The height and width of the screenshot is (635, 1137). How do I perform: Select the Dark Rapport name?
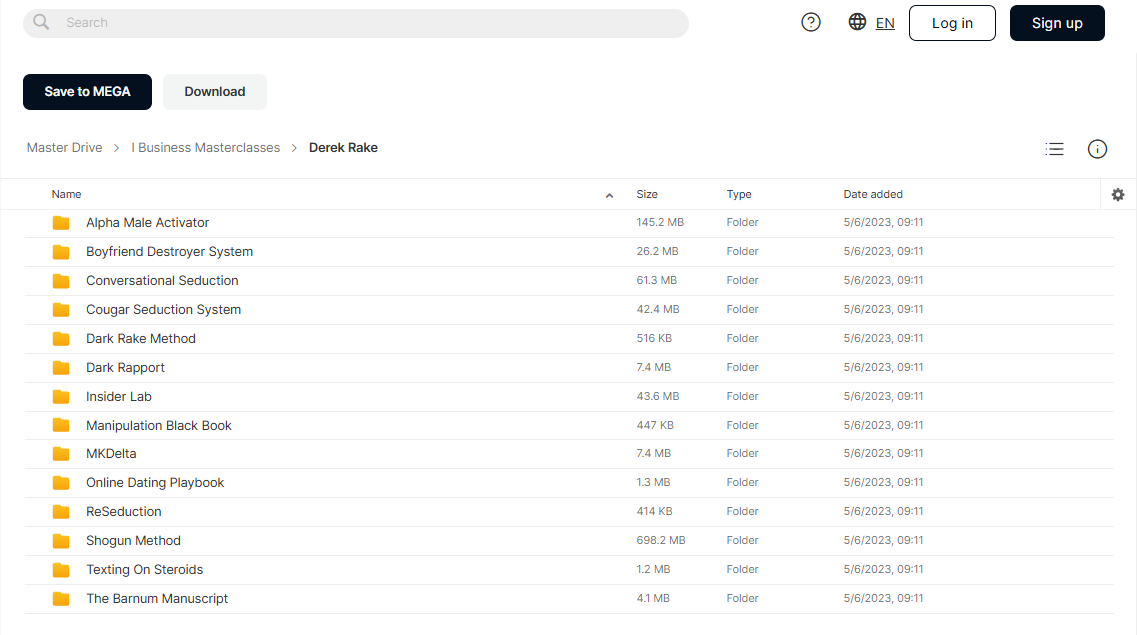[x=125, y=368]
